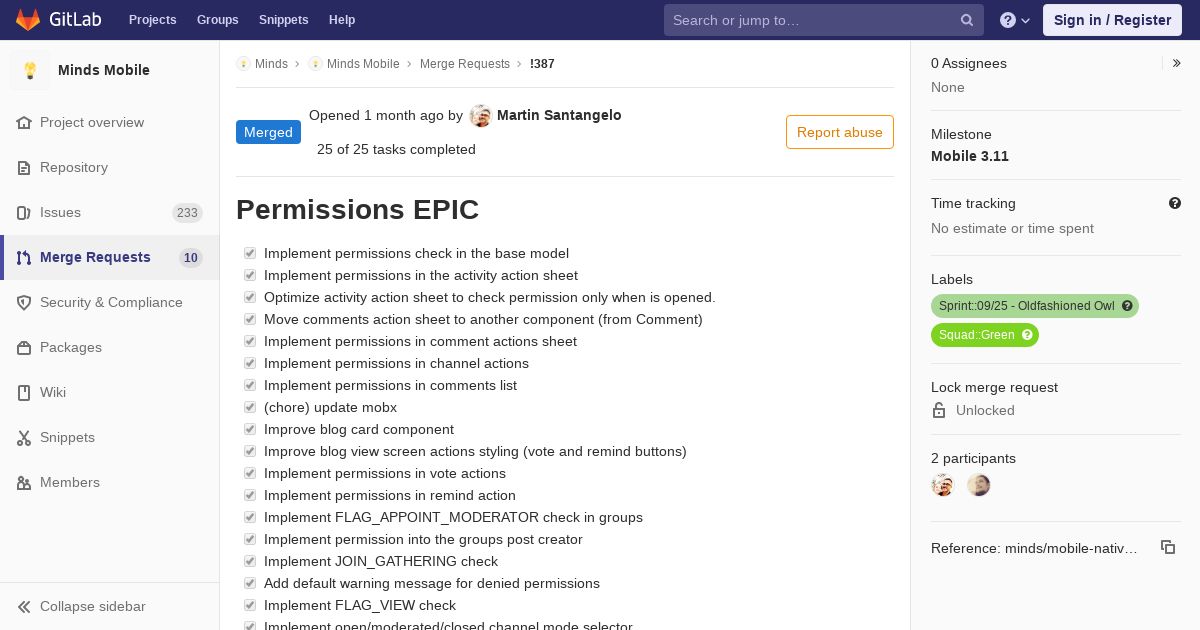This screenshot has height=630, width=1200.
Task: Click the Members people icon
Action: [24, 482]
